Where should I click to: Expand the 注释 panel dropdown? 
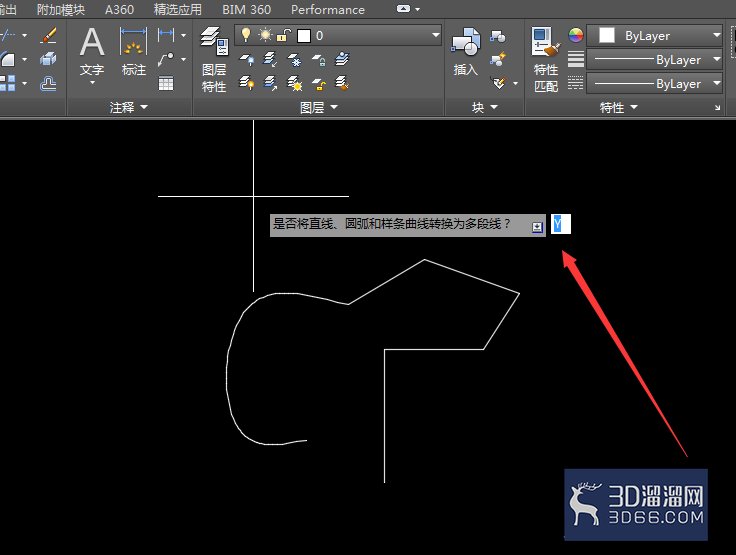[x=128, y=108]
